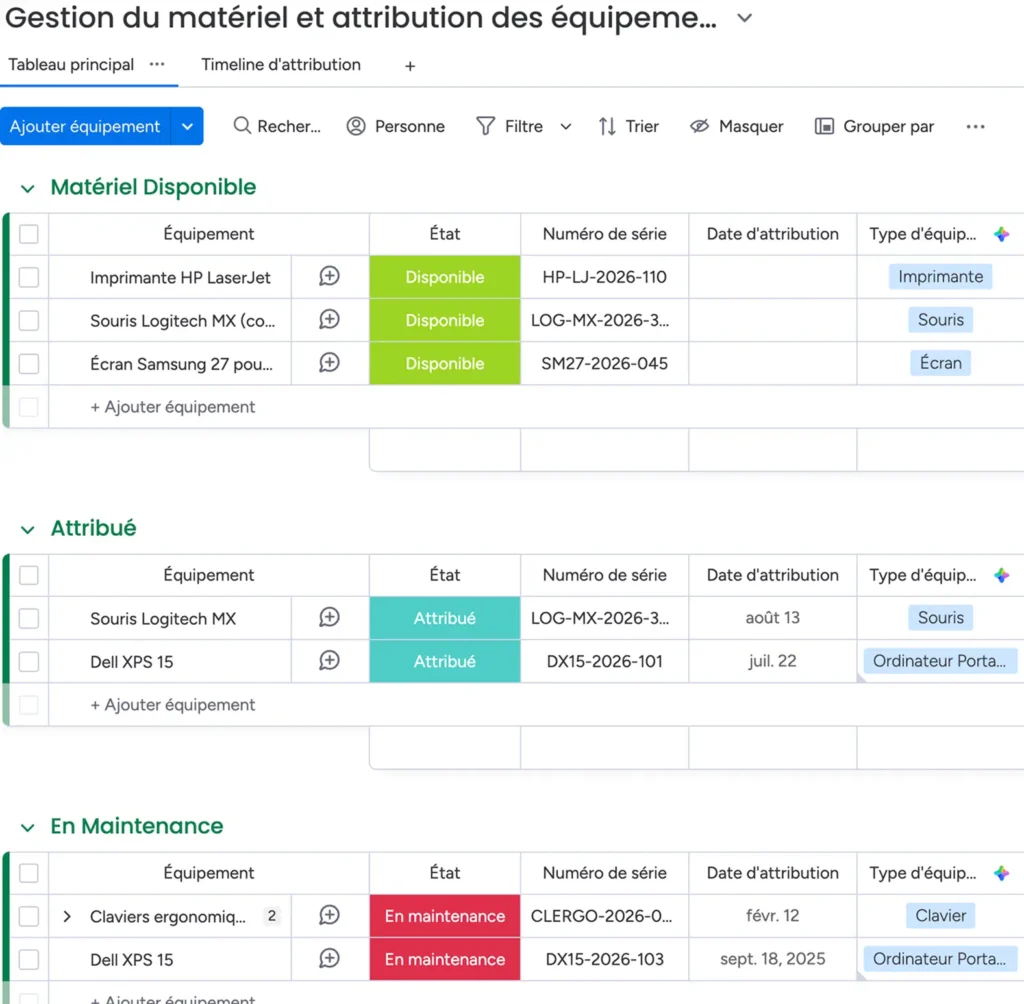The image size is (1024, 1004).
Task: Open conversation for Claviers ergonomiq... row
Action: coord(329,915)
